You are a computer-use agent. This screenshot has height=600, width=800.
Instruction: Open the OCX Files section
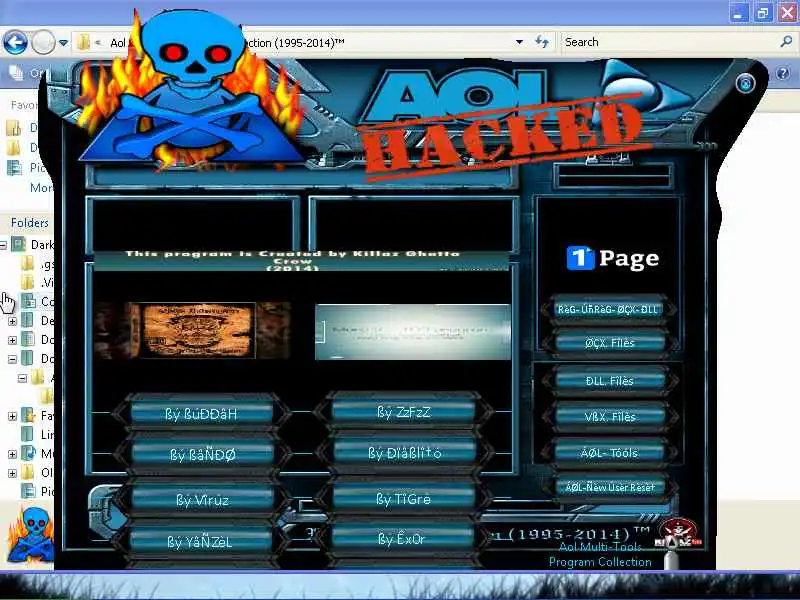pos(610,343)
